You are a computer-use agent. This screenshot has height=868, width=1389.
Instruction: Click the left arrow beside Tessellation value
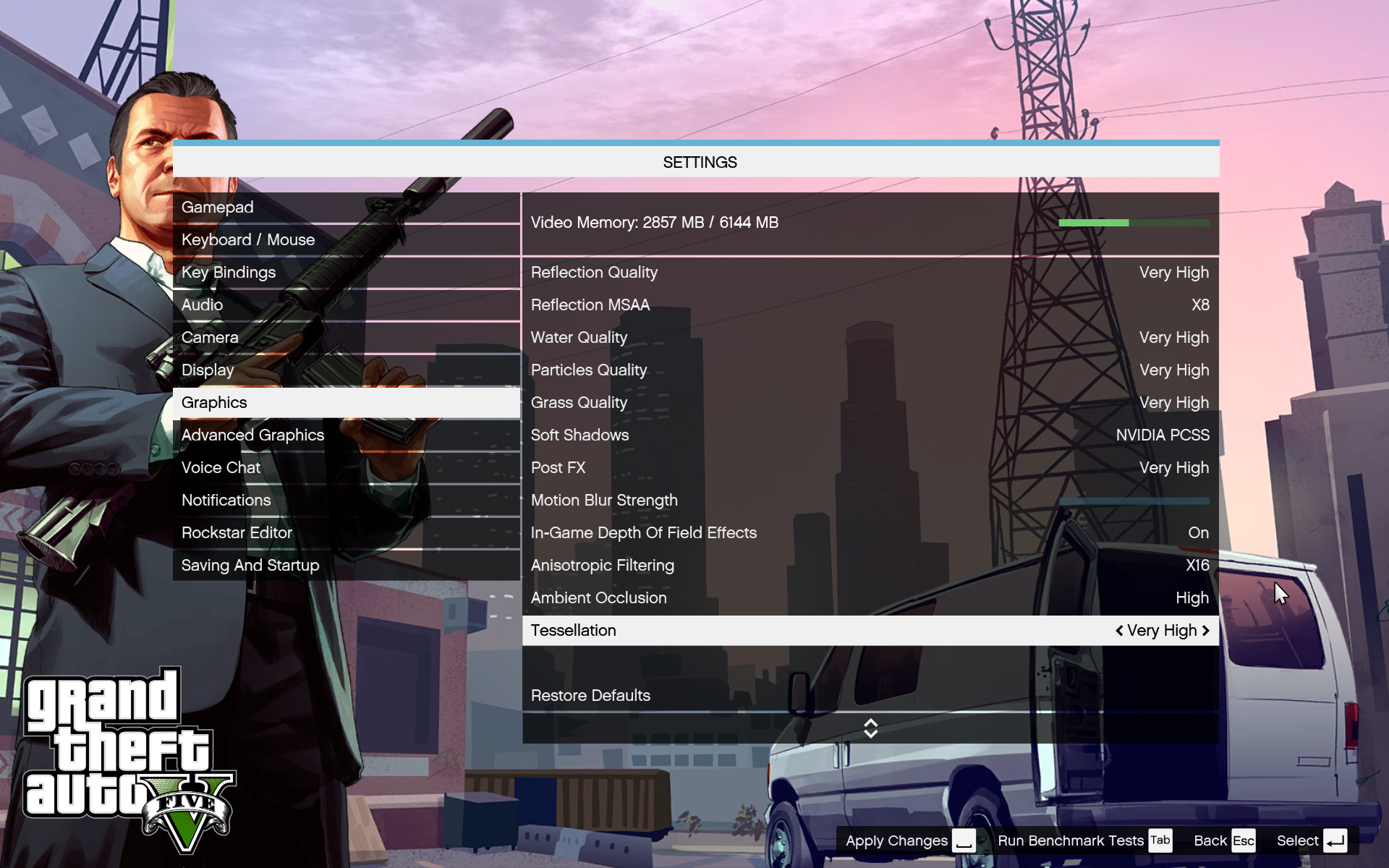coord(1119,631)
